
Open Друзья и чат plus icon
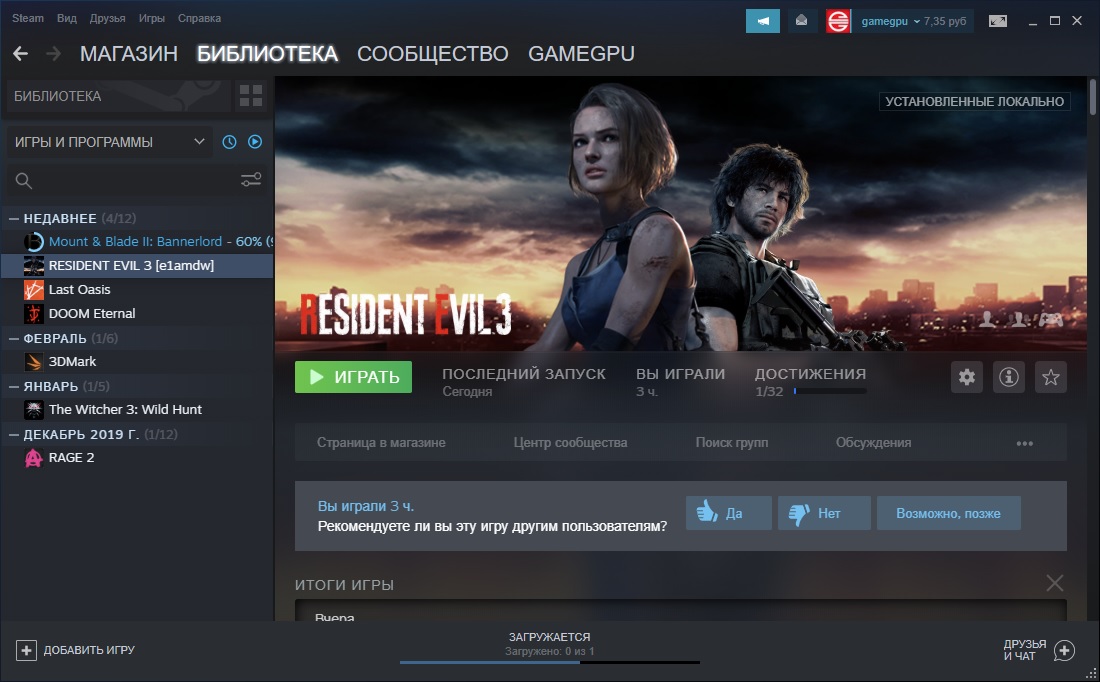[1064, 650]
